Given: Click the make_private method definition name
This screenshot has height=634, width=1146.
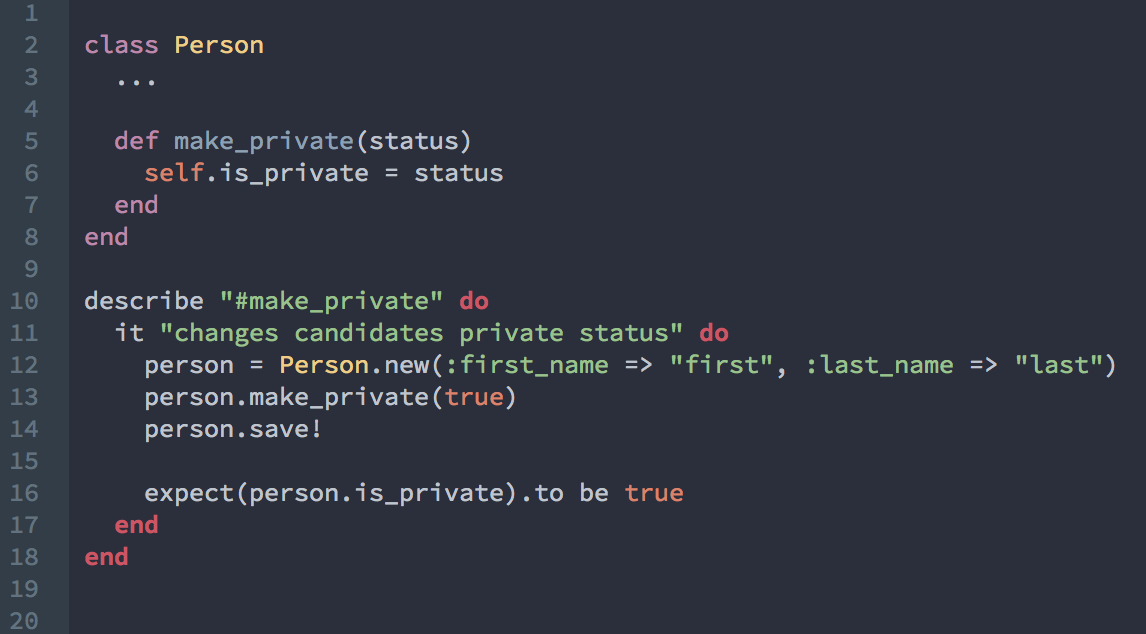Looking at the screenshot, I should [x=264, y=141].
